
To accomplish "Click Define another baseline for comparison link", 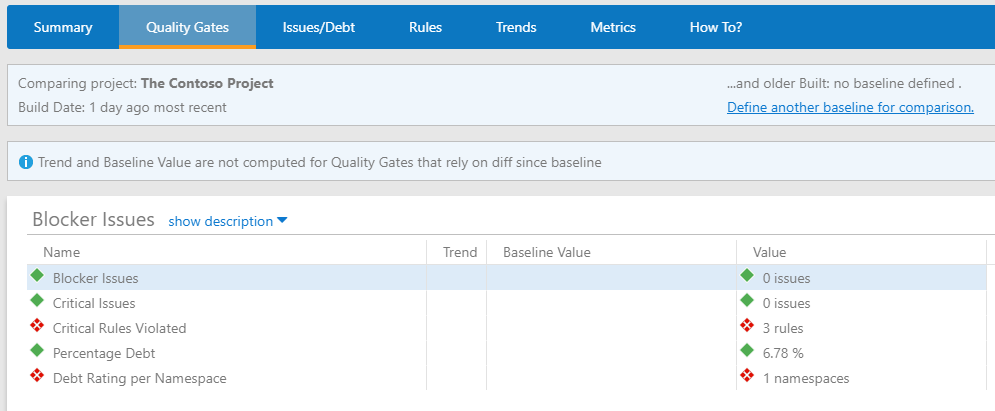I will pyautogui.click(x=850, y=107).
